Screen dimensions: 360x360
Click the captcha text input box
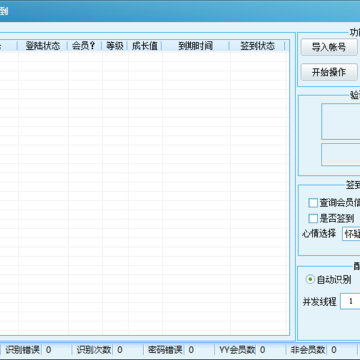point(341,155)
